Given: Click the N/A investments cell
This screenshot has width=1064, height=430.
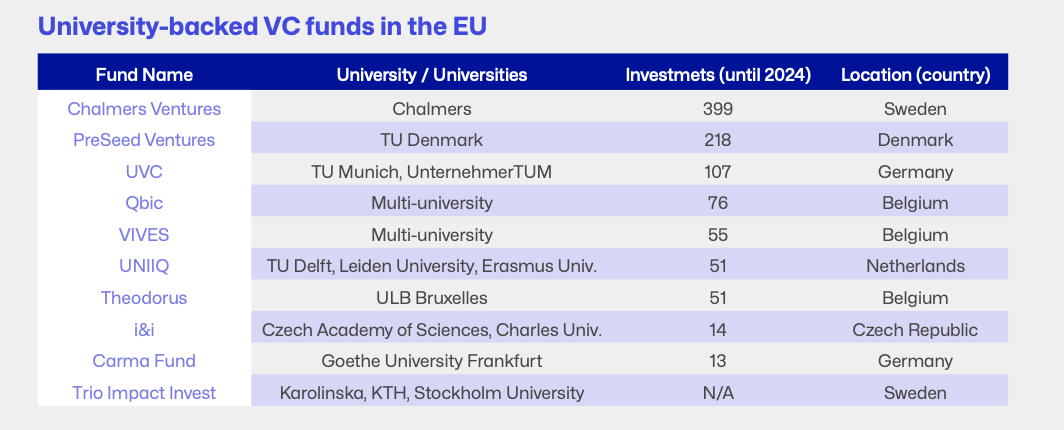Looking at the screenshot, I should tap(718, 393).
